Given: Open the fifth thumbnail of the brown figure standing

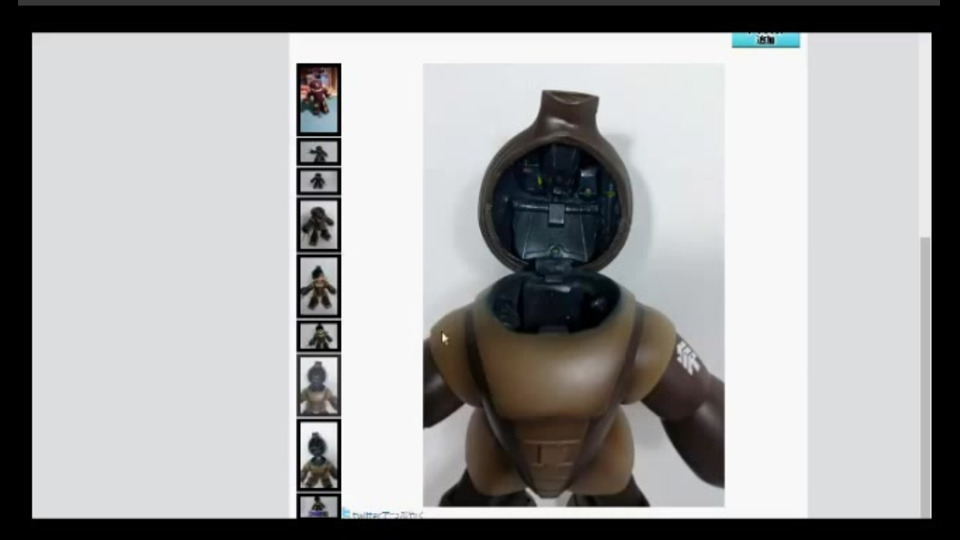Looking at the screenshot, I should point(319,287).
